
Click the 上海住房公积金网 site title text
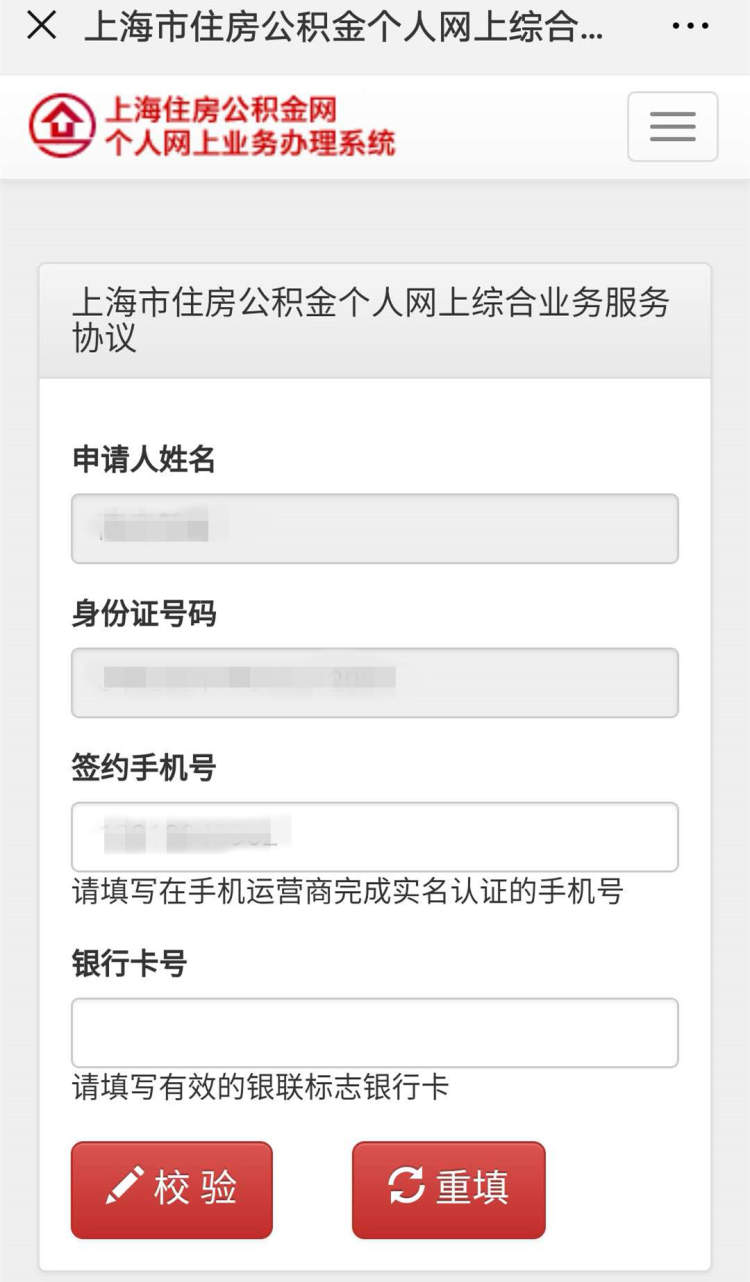point(222,110)
